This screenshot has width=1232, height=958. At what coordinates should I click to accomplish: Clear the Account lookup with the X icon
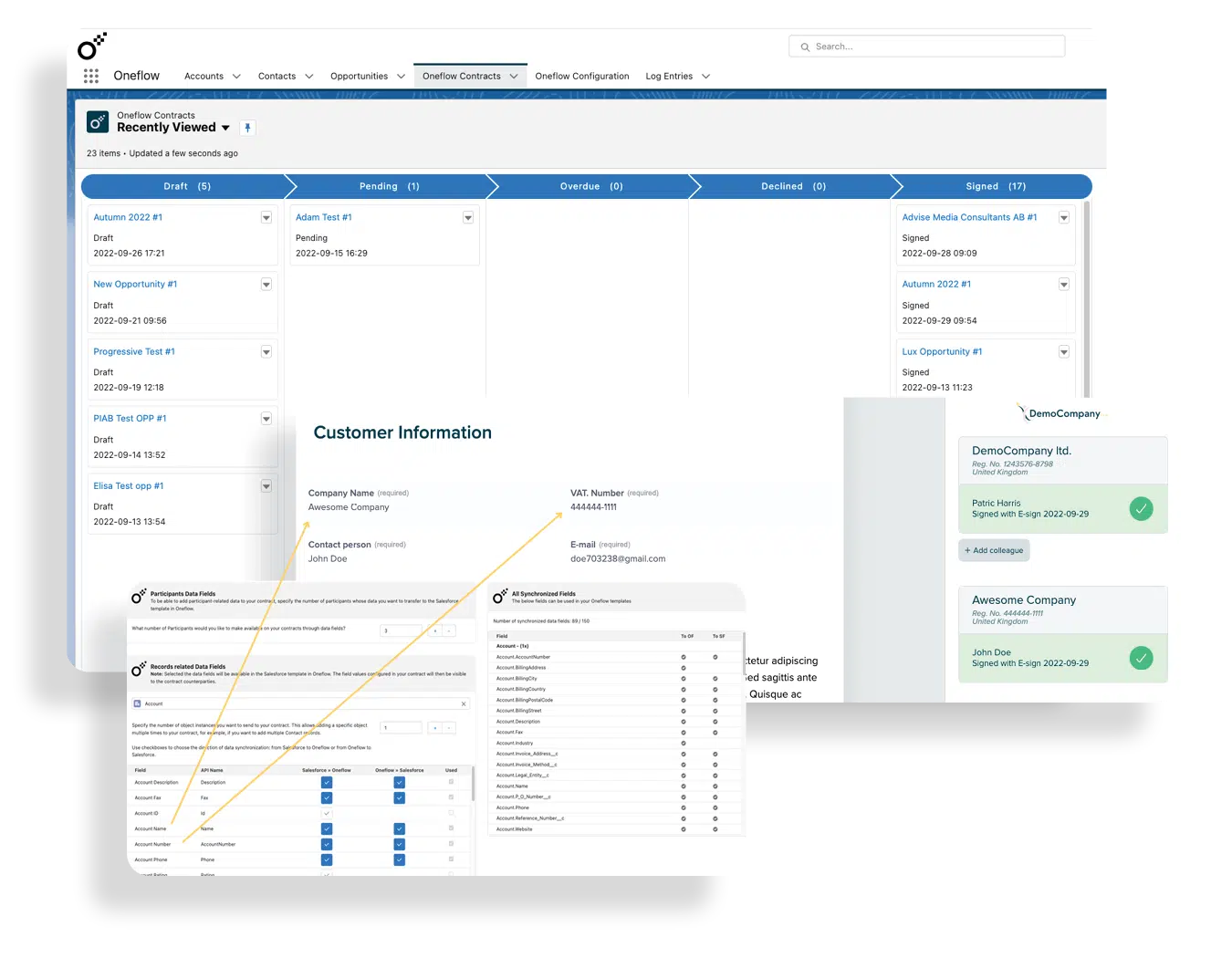tap(464, 703)
